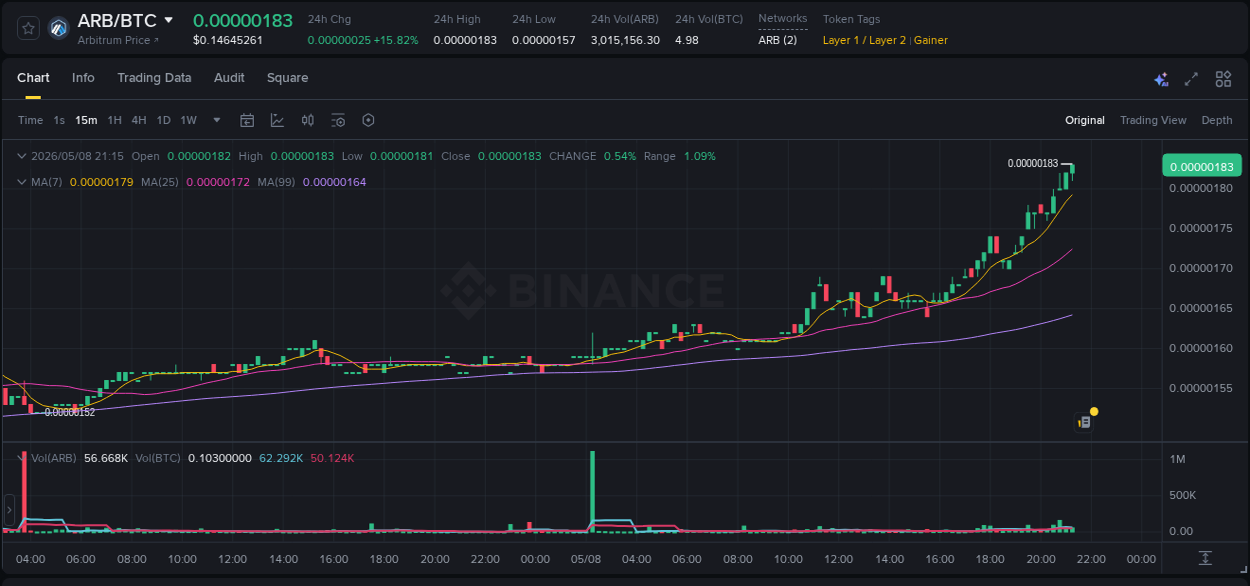The height and width of the screenshot is (586, 1250).
Task: Collapse the volume indicator chevron
Action: [22, 458]
